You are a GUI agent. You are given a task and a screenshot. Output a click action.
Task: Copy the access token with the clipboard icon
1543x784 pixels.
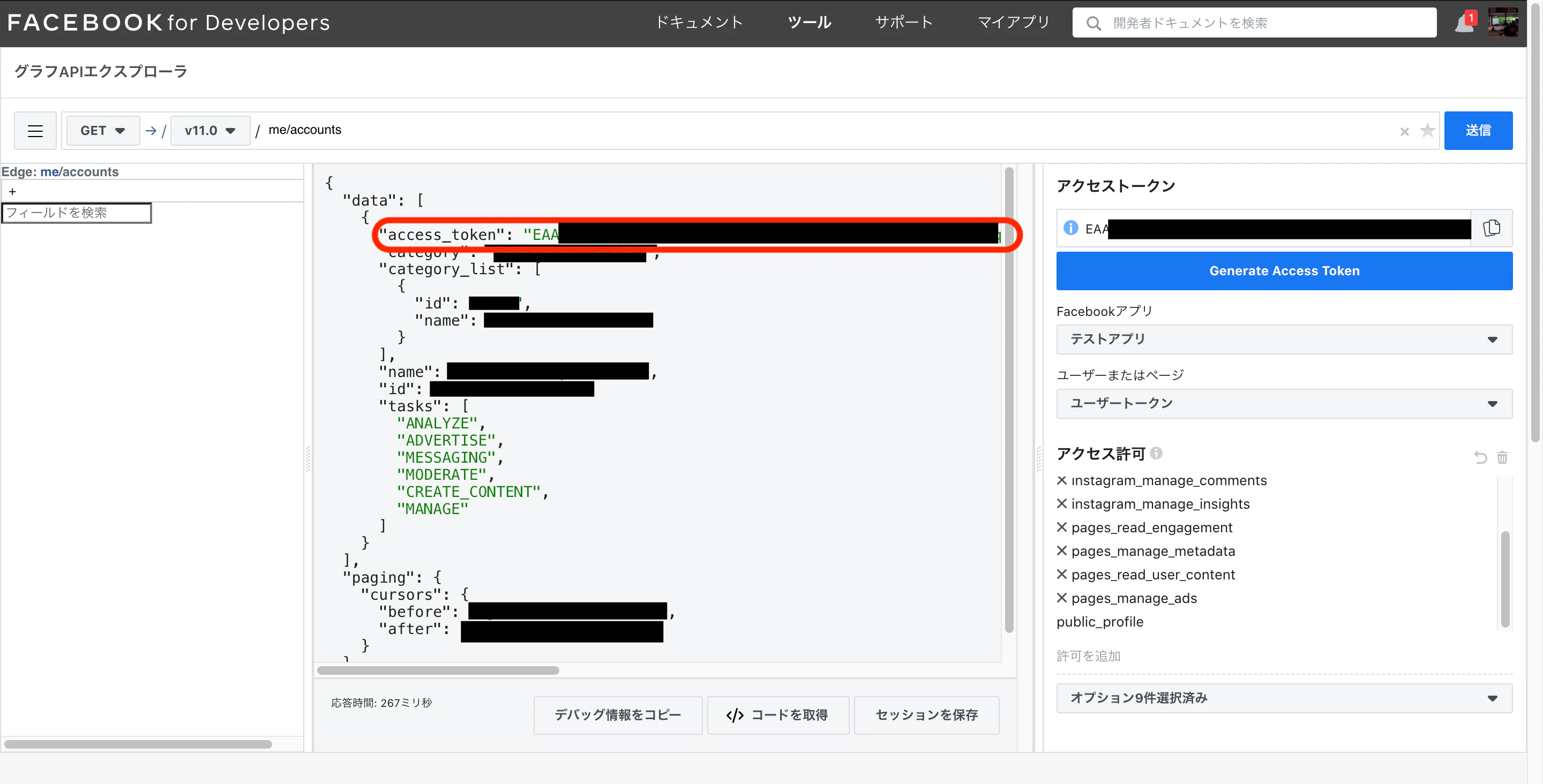coord(1492,228)
